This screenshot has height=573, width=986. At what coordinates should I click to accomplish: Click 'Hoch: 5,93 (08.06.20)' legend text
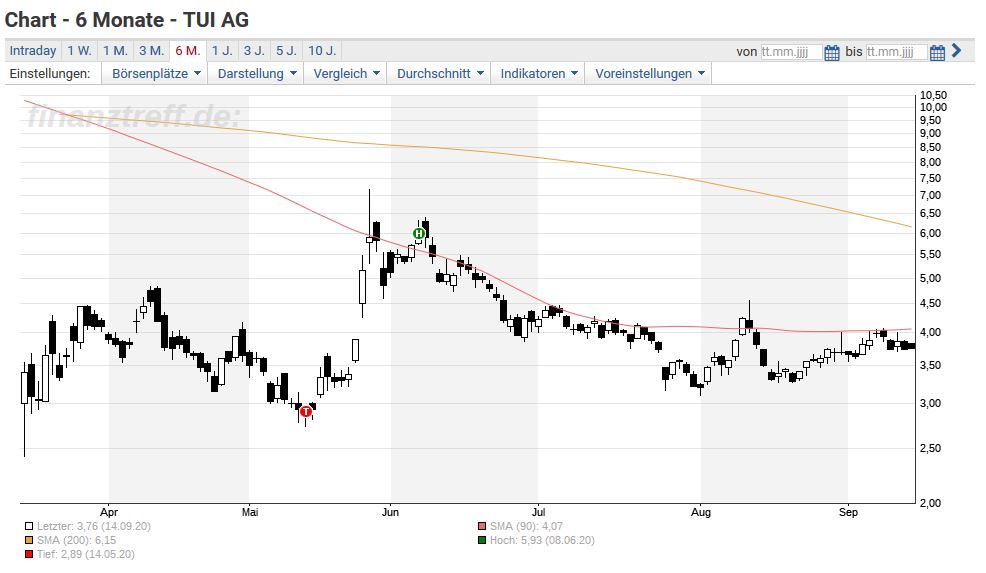[542, 540]
